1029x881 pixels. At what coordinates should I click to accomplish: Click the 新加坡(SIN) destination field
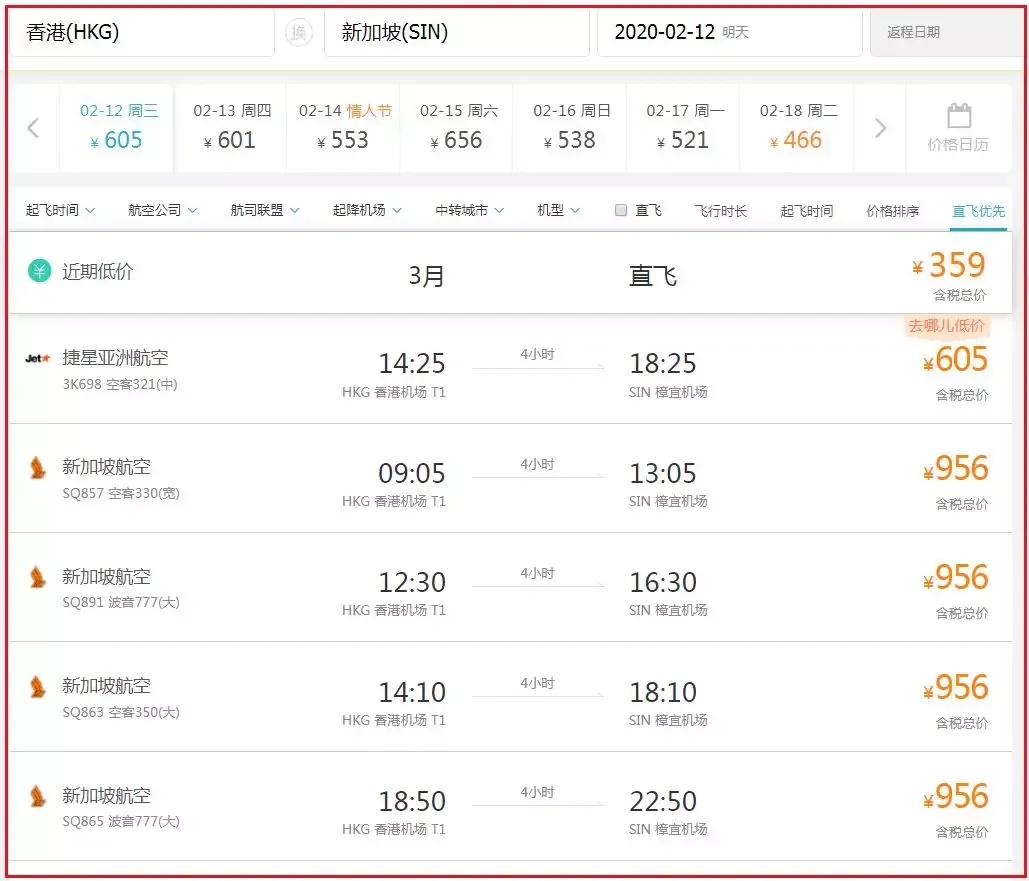[457, 32]
